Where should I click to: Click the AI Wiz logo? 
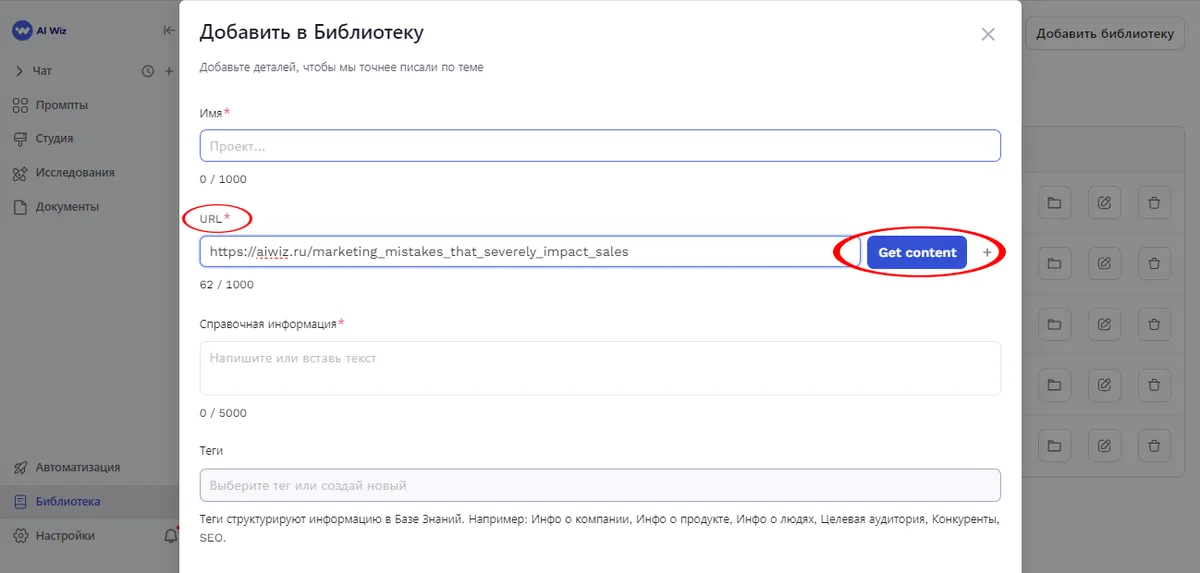click(39, 30)
